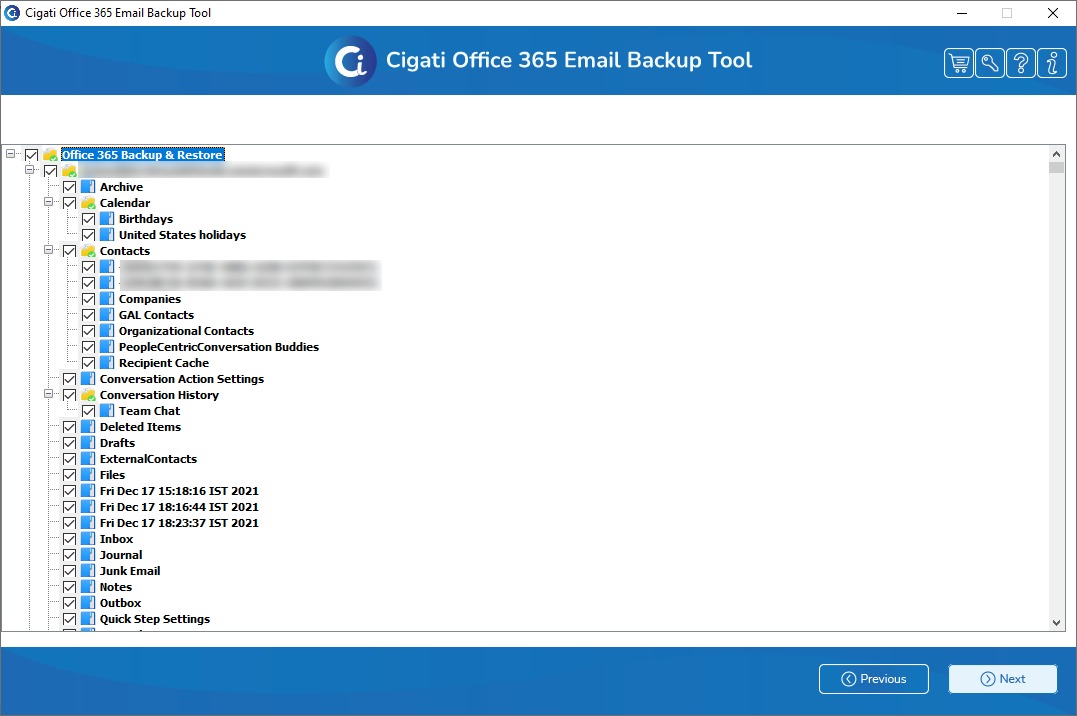
Task: Click the scrollbar up arrow
Action: coord(1056,154)
